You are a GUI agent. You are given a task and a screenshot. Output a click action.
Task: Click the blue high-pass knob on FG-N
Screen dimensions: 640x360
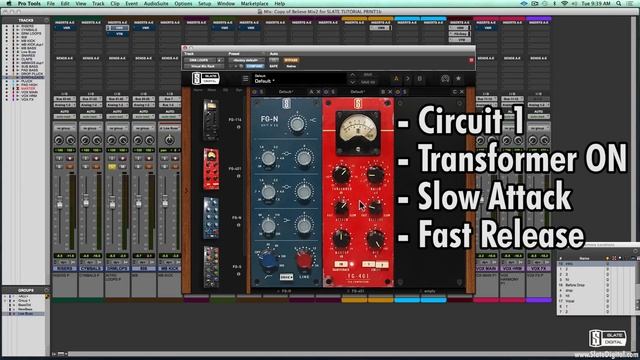268,260
